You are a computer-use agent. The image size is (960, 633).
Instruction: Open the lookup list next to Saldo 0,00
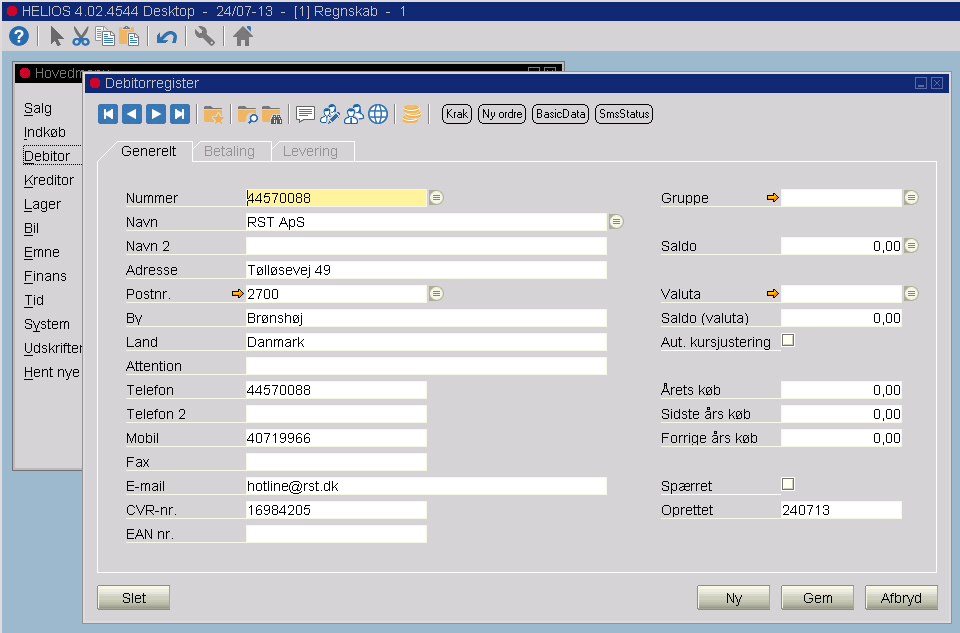(x=911, y=245)
